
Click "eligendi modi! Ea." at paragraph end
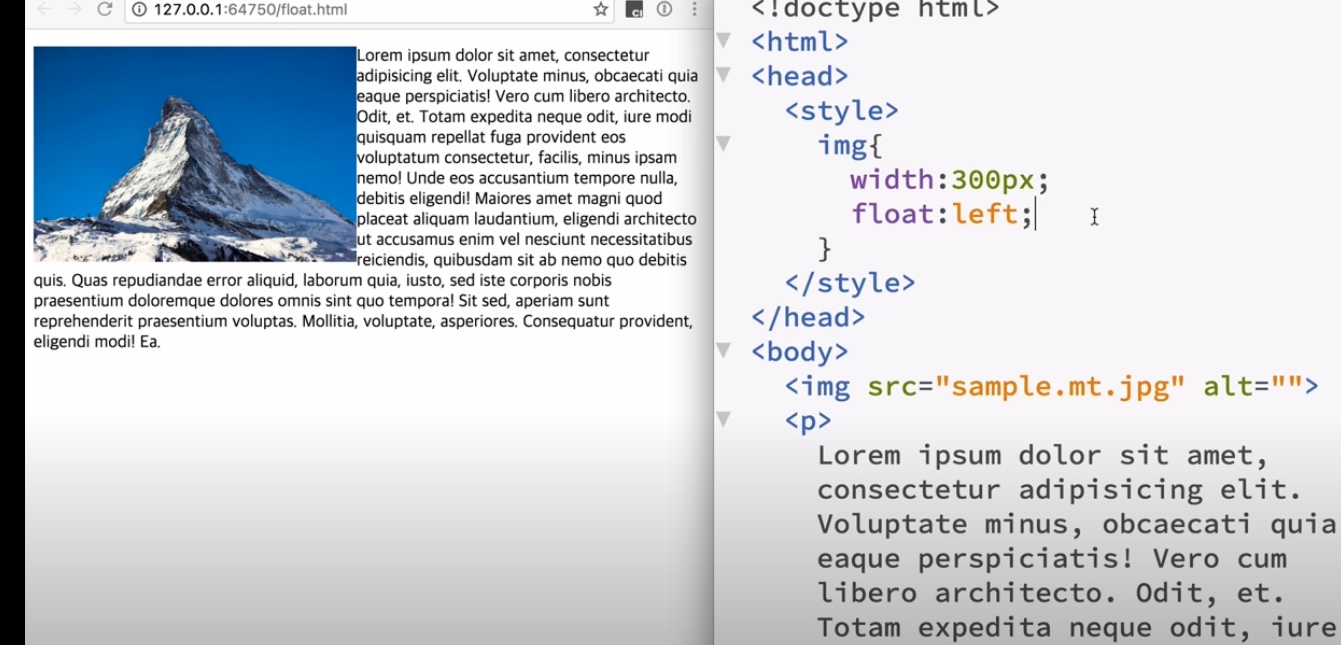pyautogui.click(x=97, y=341)
